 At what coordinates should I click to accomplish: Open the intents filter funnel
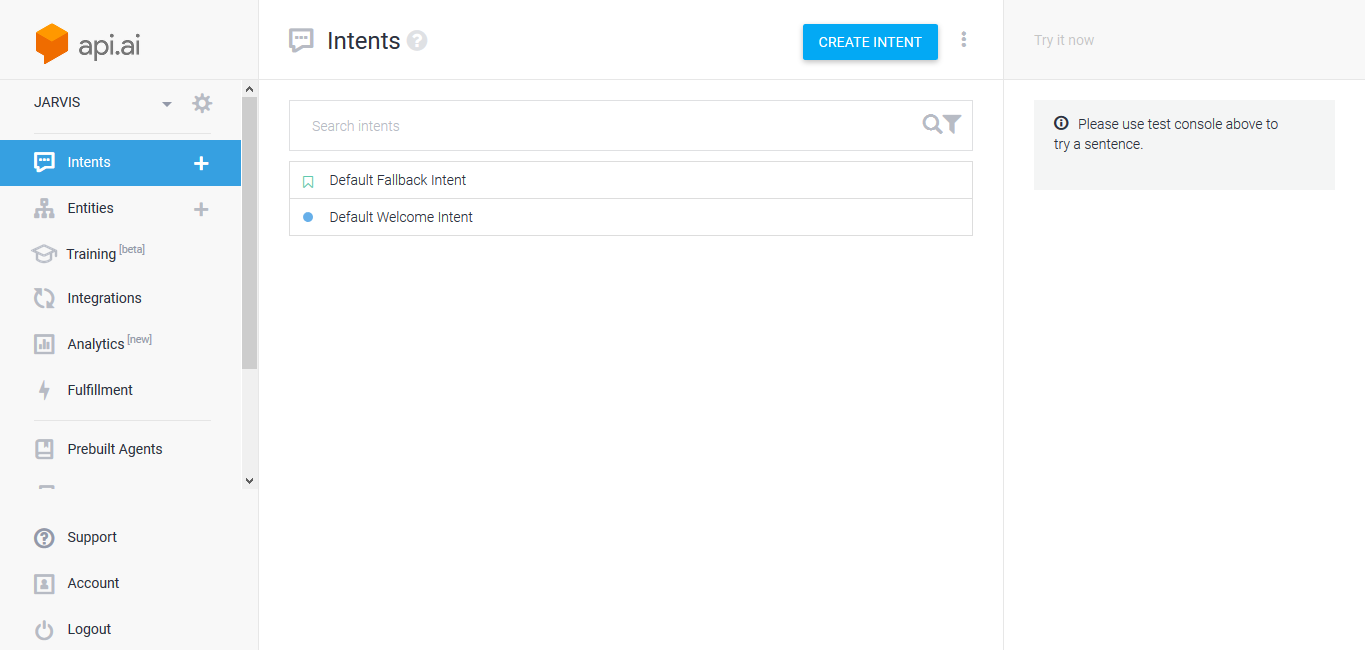point(952,124)
